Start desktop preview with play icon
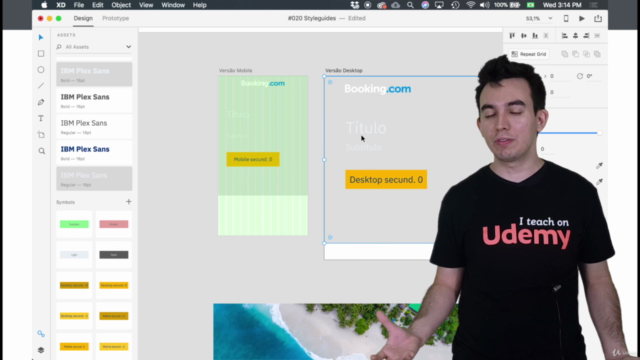Screen dimensions: 640x360 pos(582,18)
